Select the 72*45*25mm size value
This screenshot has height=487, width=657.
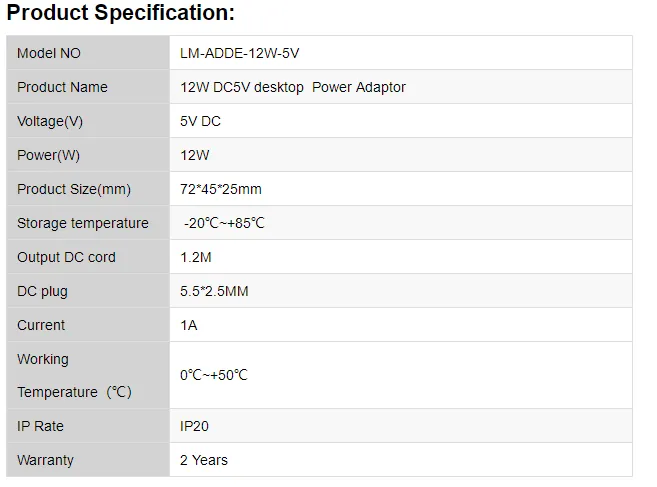(x=220, y=189)
